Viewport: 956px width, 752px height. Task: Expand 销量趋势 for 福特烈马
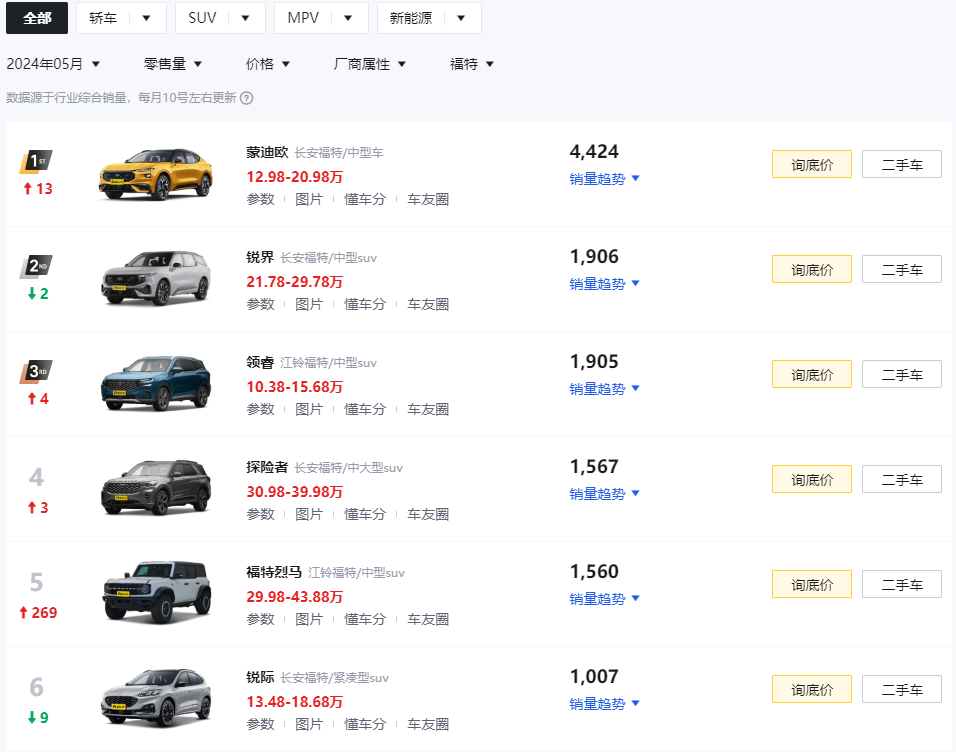604,598
